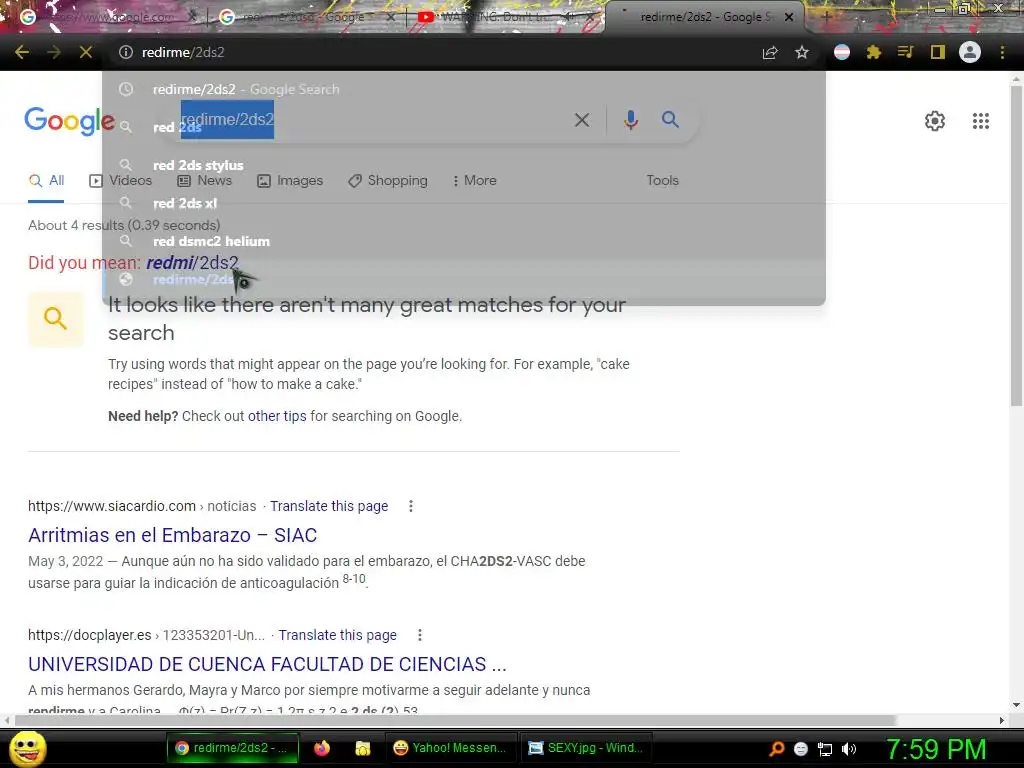Choose suggestion 'red dsmc2 helium'
The width and height of the screenshot is (1024, 768).
[x=464, y=241]
